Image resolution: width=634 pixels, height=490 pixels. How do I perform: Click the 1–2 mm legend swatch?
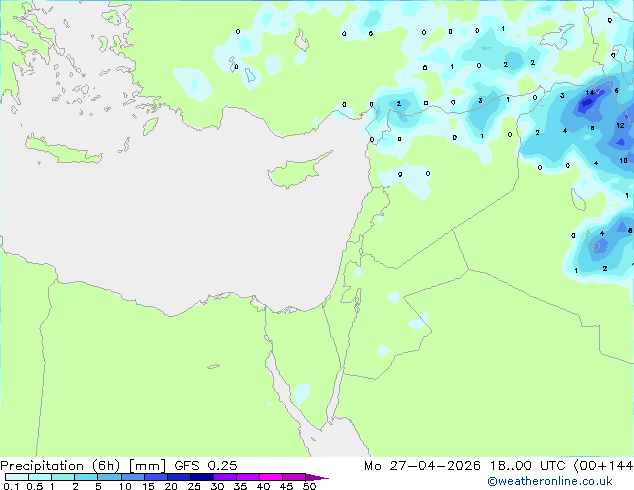pyautogui.click(x=63, y=477)
